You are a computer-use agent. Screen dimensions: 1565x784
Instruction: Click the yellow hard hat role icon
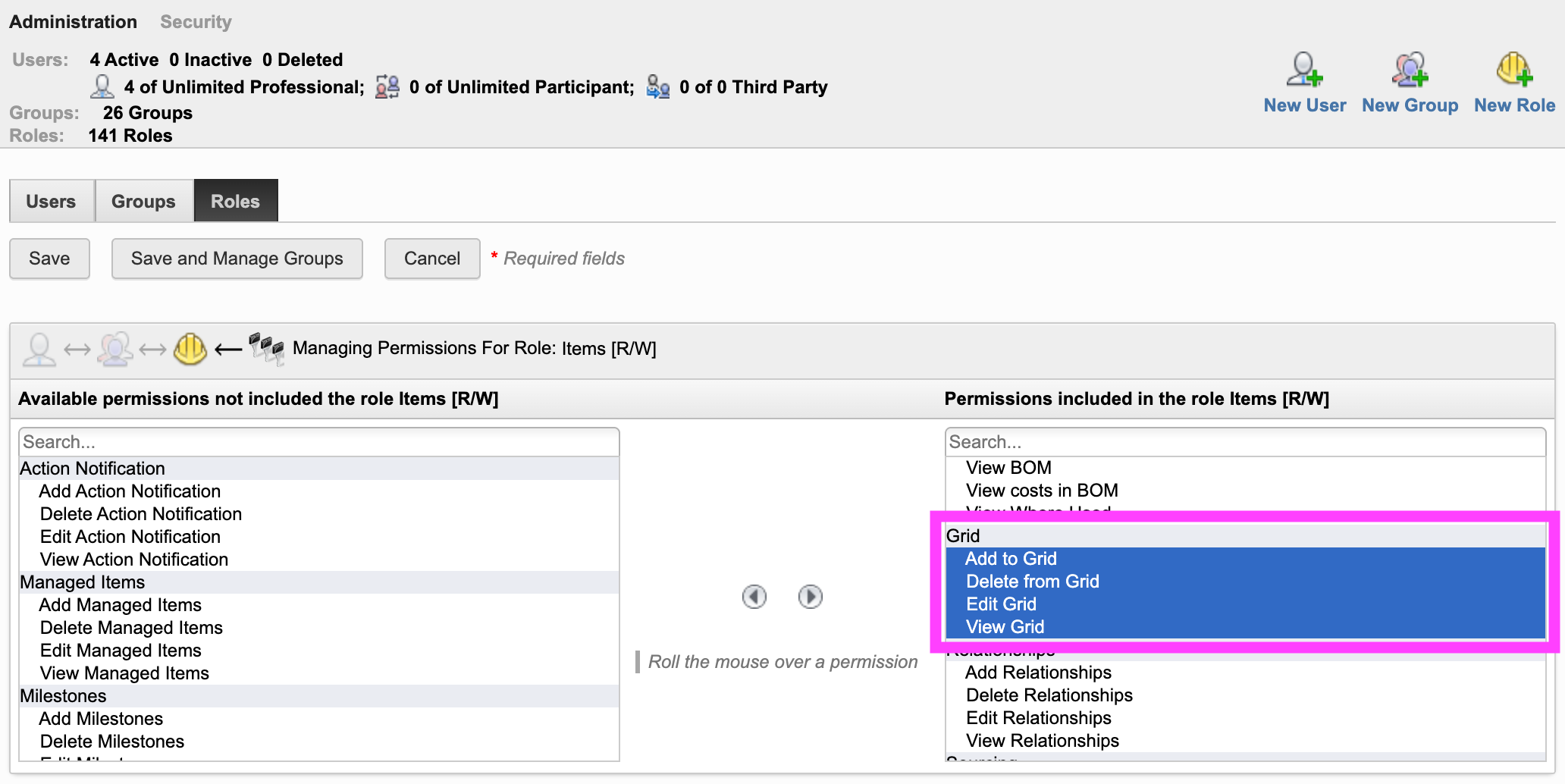(x=190, y=349)
